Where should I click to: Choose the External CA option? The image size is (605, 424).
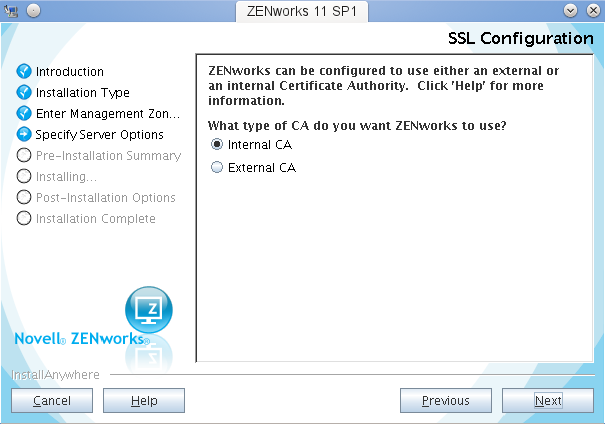[217, 168]
